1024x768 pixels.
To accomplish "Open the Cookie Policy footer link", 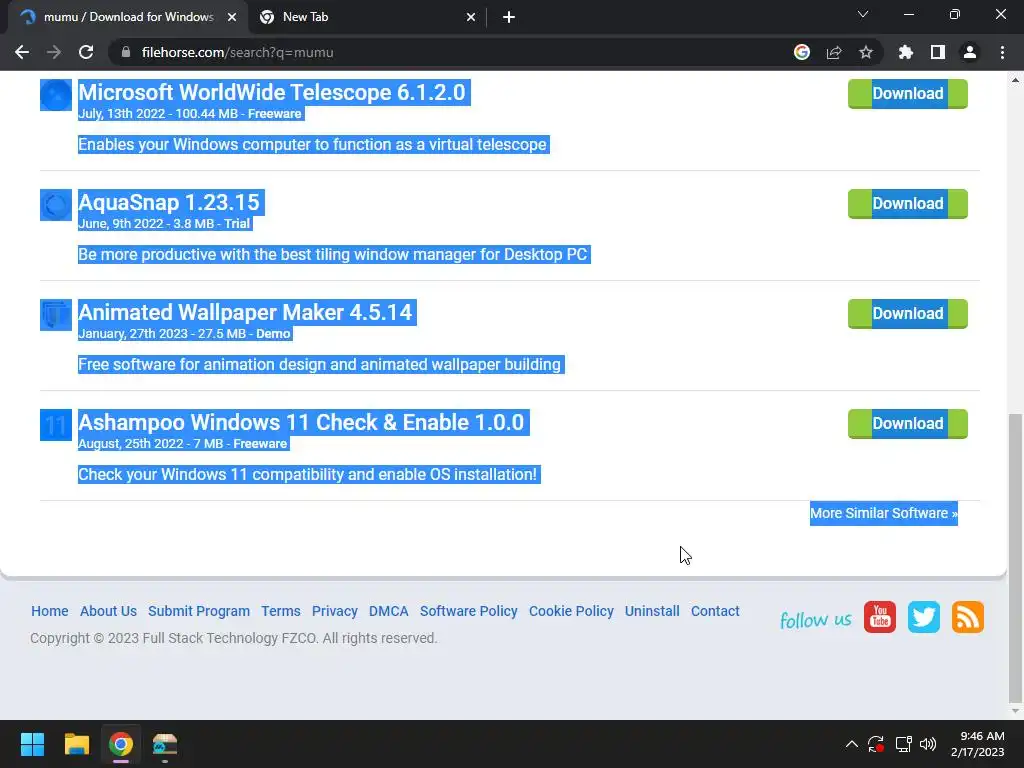I will click(x=571, y=611).
